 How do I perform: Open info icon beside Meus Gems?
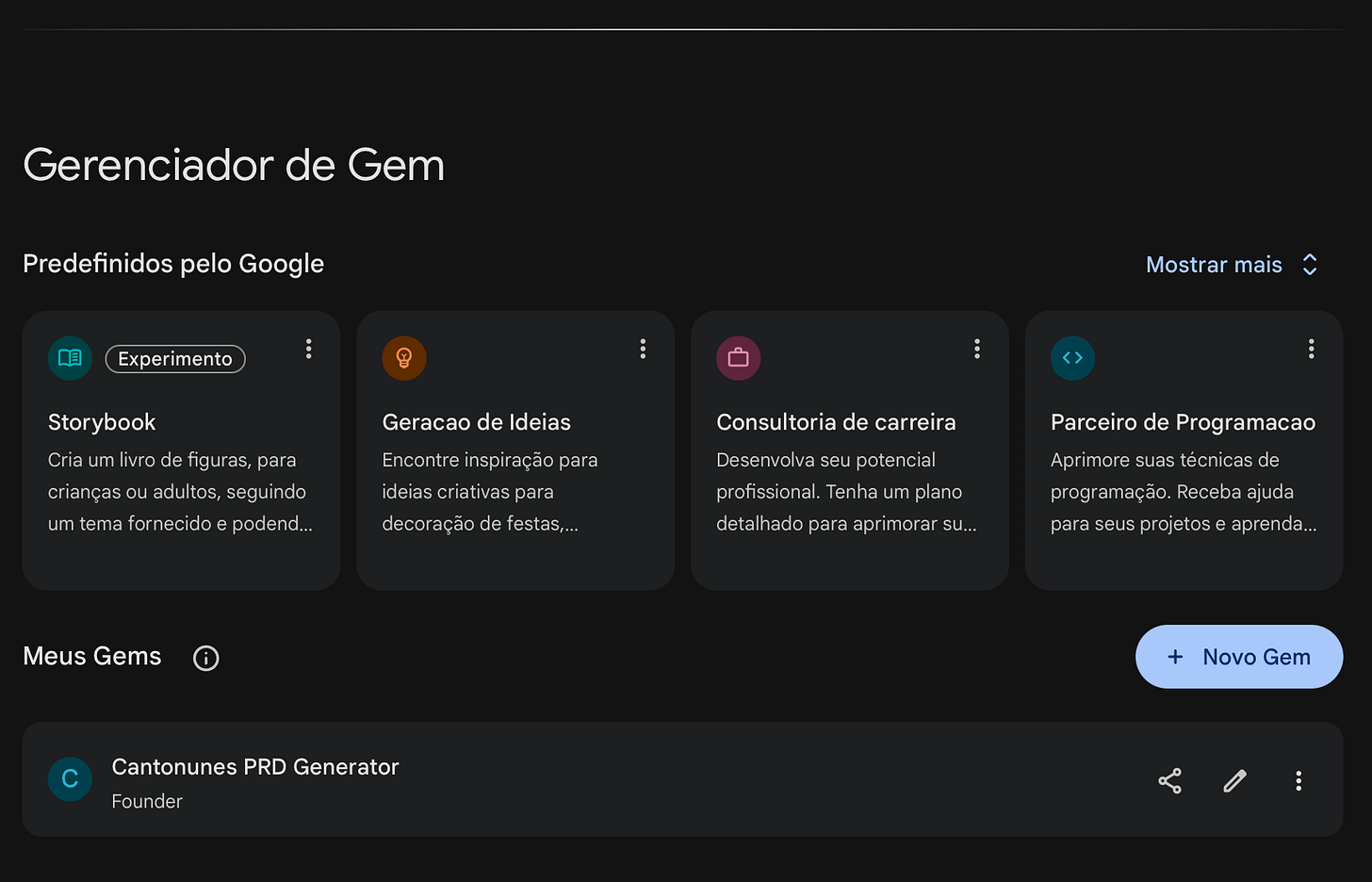(205, 658)
